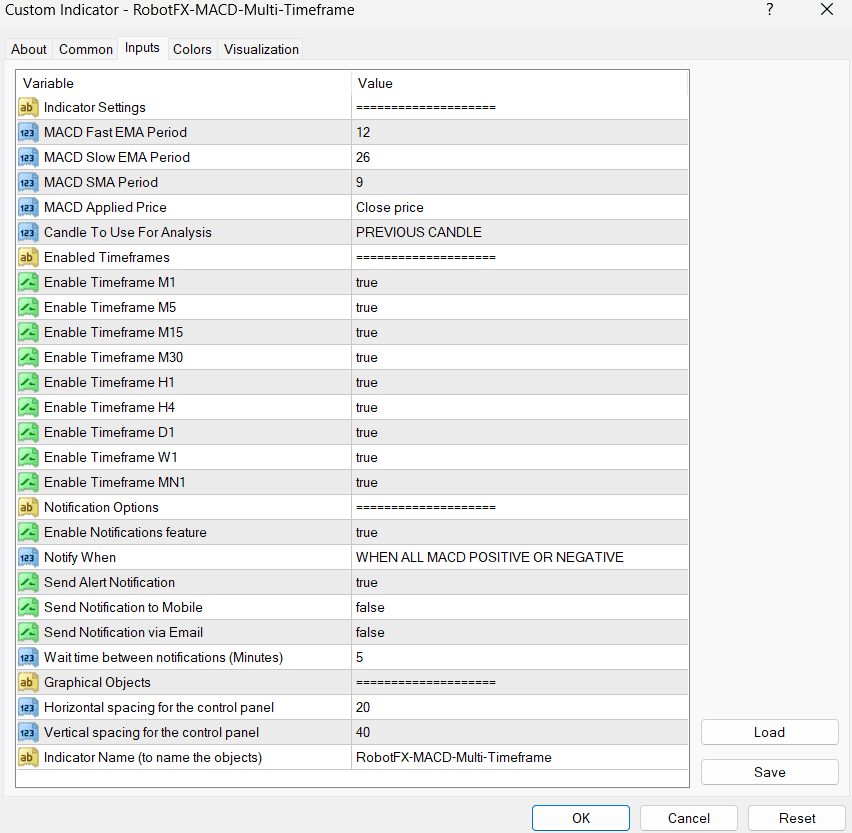Open the value list for Enable Timeframe W1
The width and height of the screenshot is (852, 833).
click(x=519, y=457)
